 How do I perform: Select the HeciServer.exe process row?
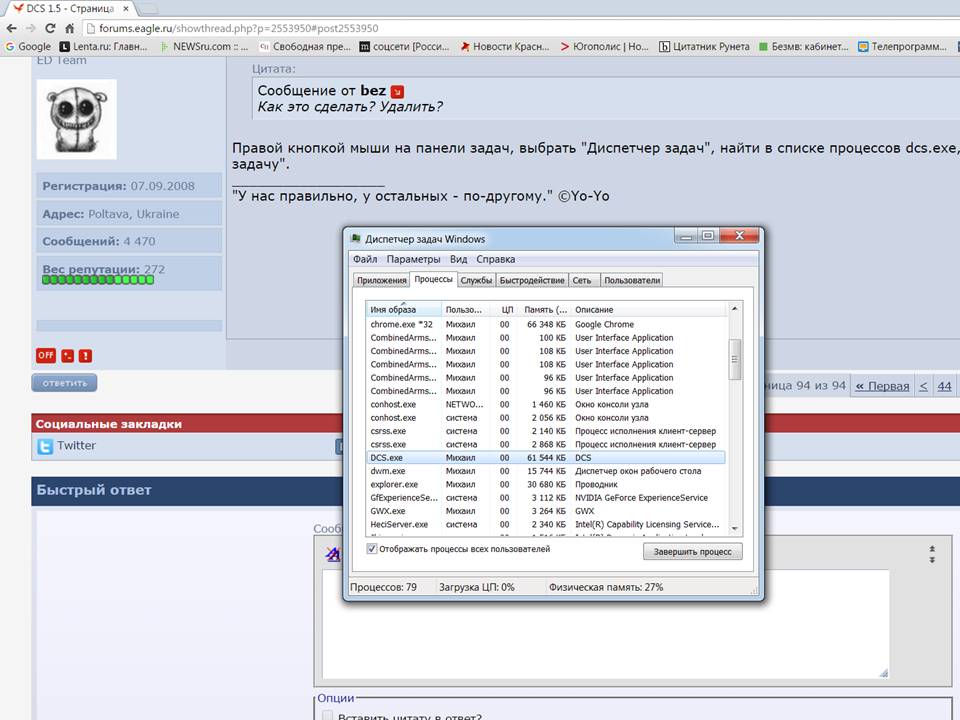546,525
